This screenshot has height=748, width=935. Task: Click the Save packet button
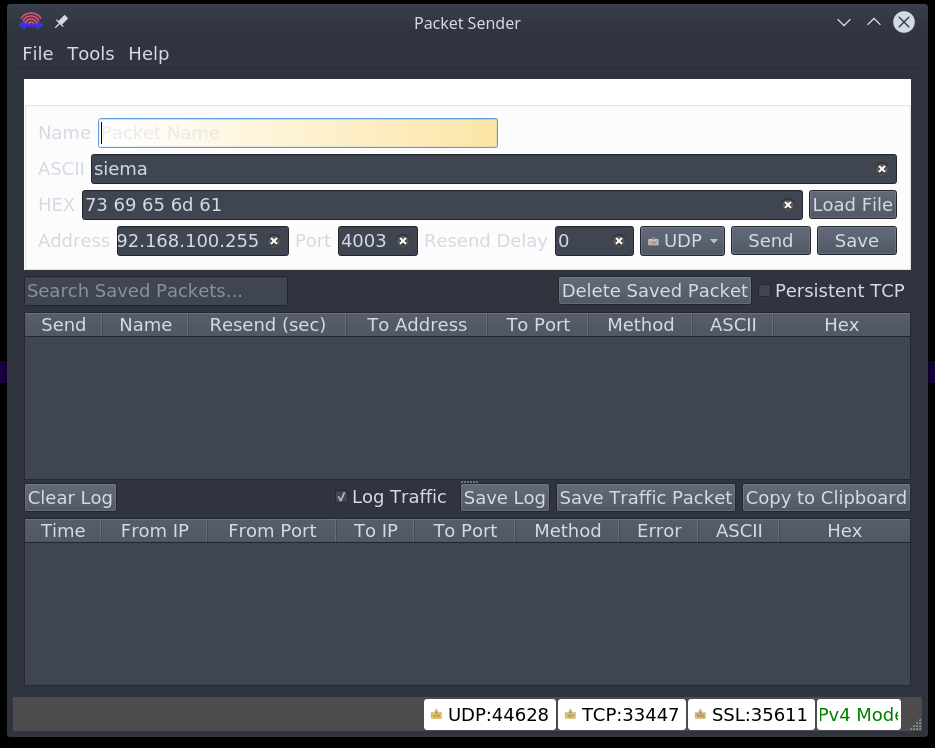[x=856, y=241]
